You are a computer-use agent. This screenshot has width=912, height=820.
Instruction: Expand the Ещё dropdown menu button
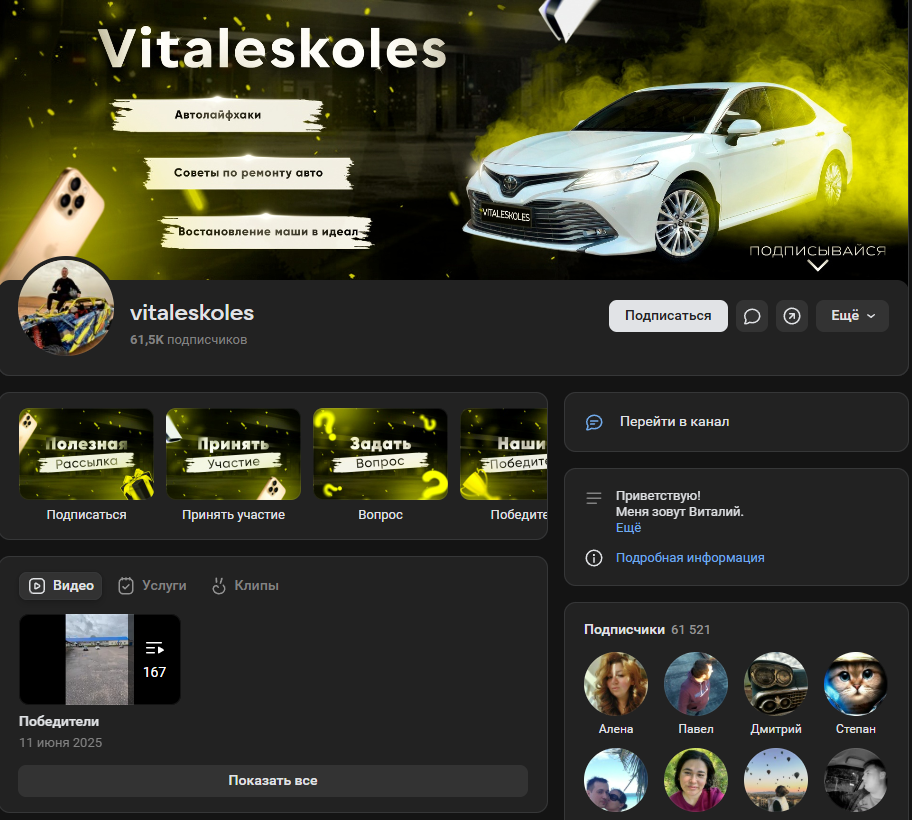852,316
